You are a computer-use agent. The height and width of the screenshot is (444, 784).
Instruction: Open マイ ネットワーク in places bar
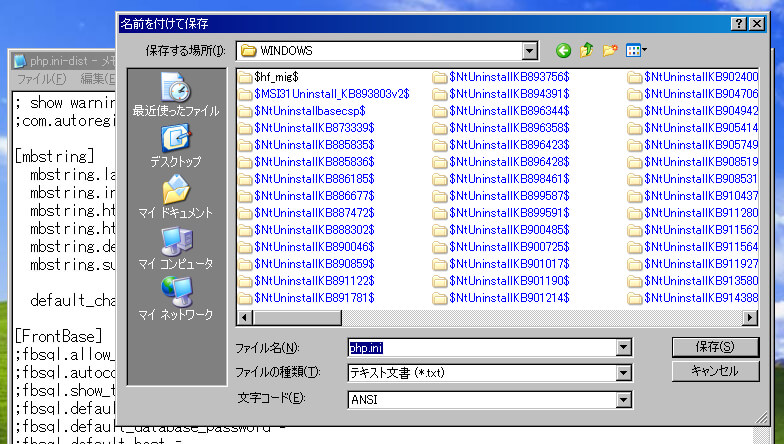176,299
